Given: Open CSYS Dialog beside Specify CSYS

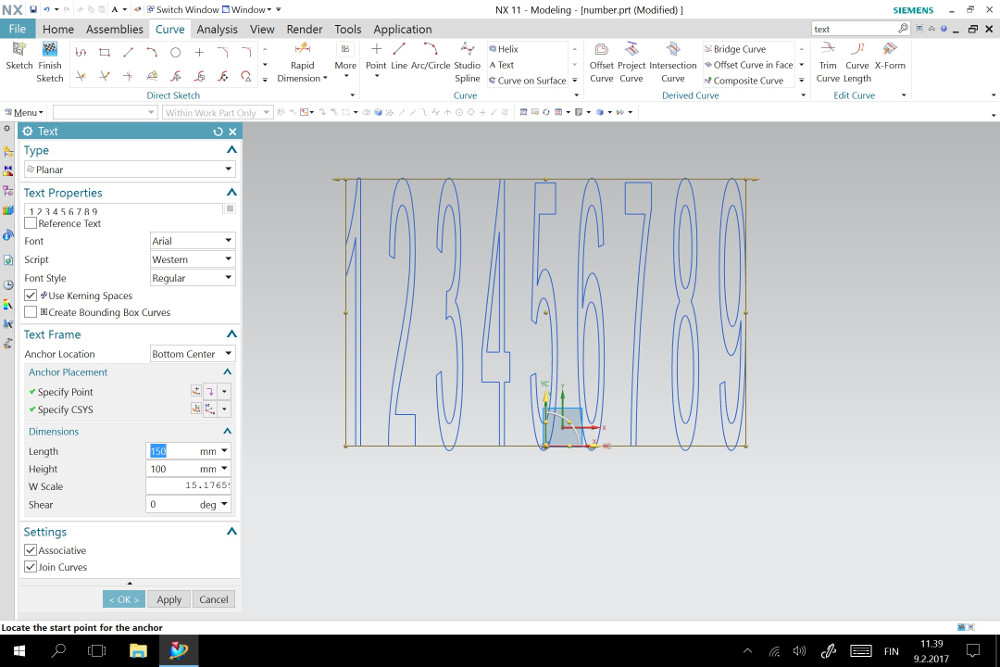Looking at the screenshot, I should tap(196, 409).
